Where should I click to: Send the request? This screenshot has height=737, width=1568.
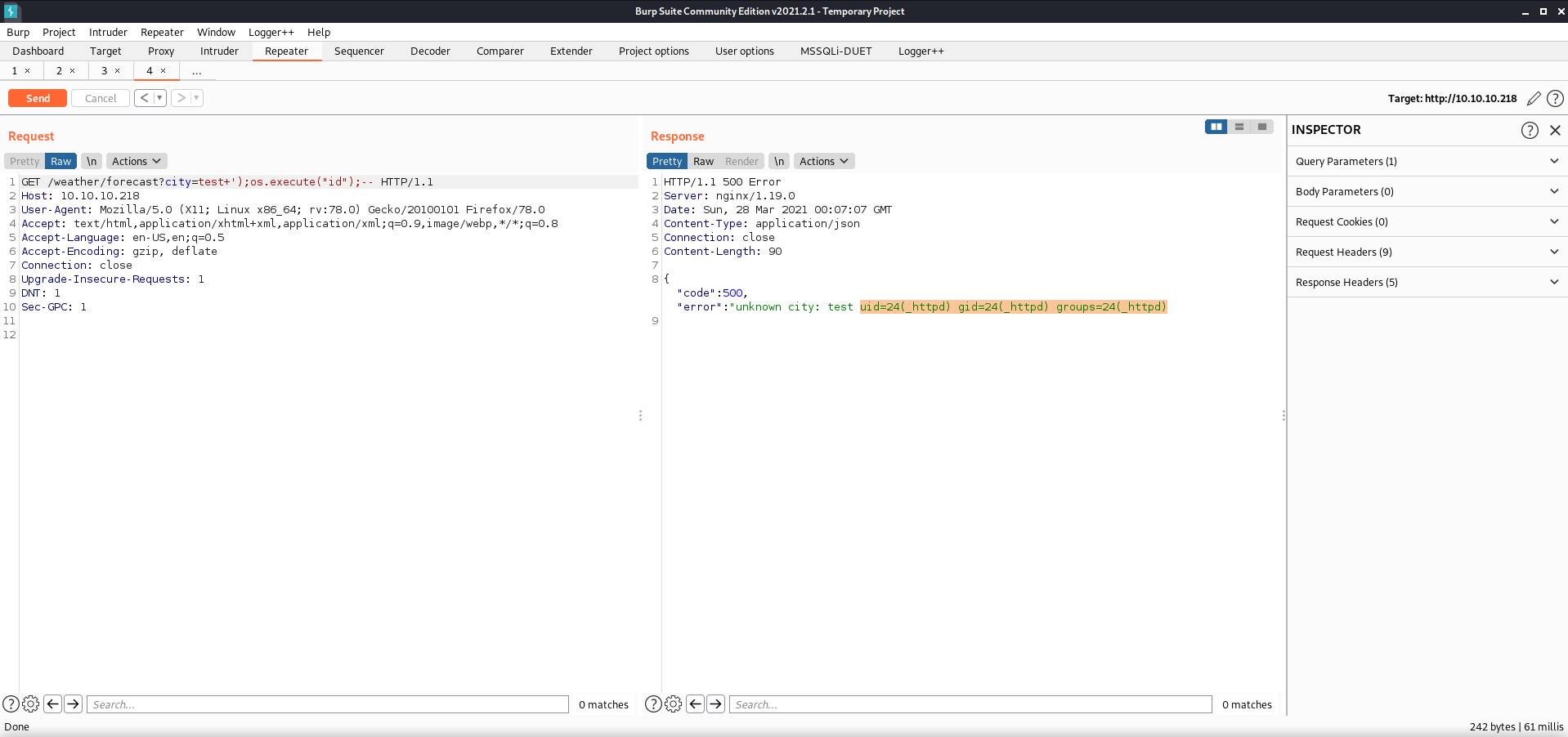38,98
